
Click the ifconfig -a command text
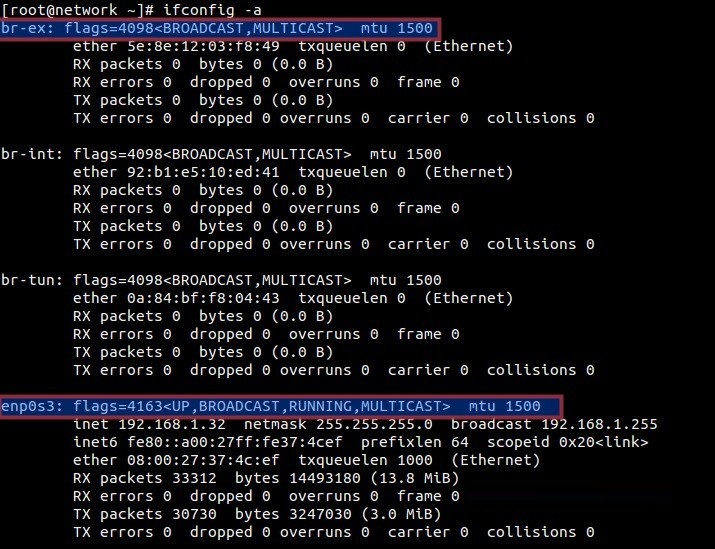click(x=212, y=10)
